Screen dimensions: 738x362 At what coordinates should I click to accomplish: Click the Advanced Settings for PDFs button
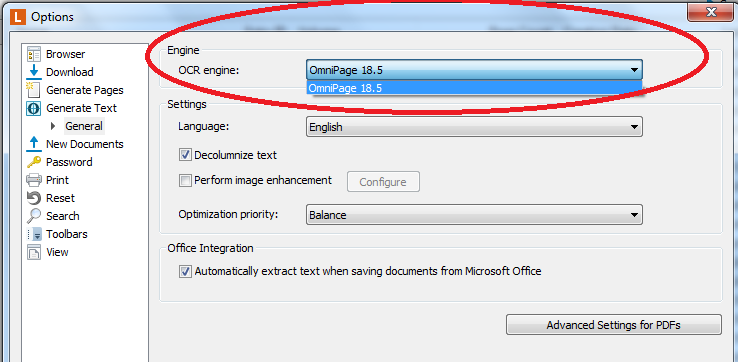614,325
